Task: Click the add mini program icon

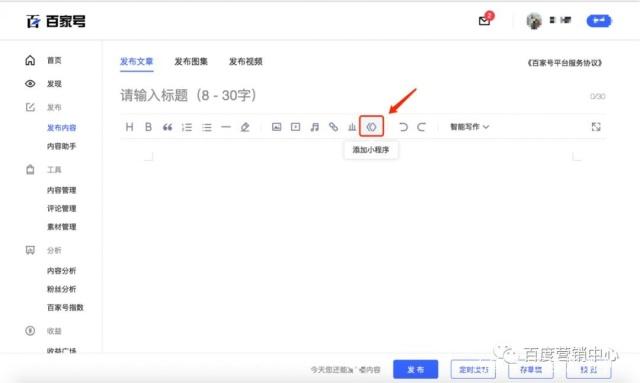Action: [371, 127]
